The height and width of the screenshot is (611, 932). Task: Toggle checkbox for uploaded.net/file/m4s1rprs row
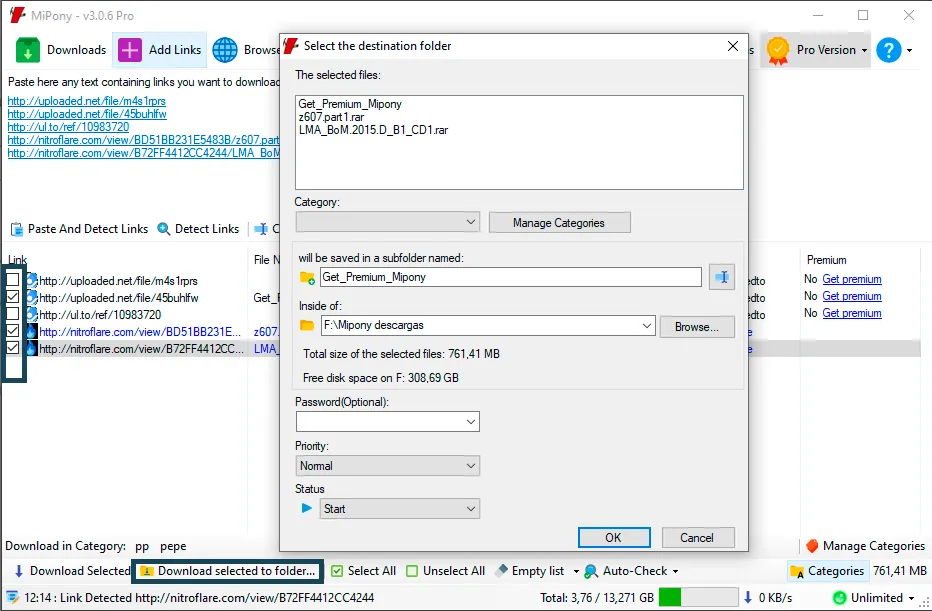[x=12, y=279]
